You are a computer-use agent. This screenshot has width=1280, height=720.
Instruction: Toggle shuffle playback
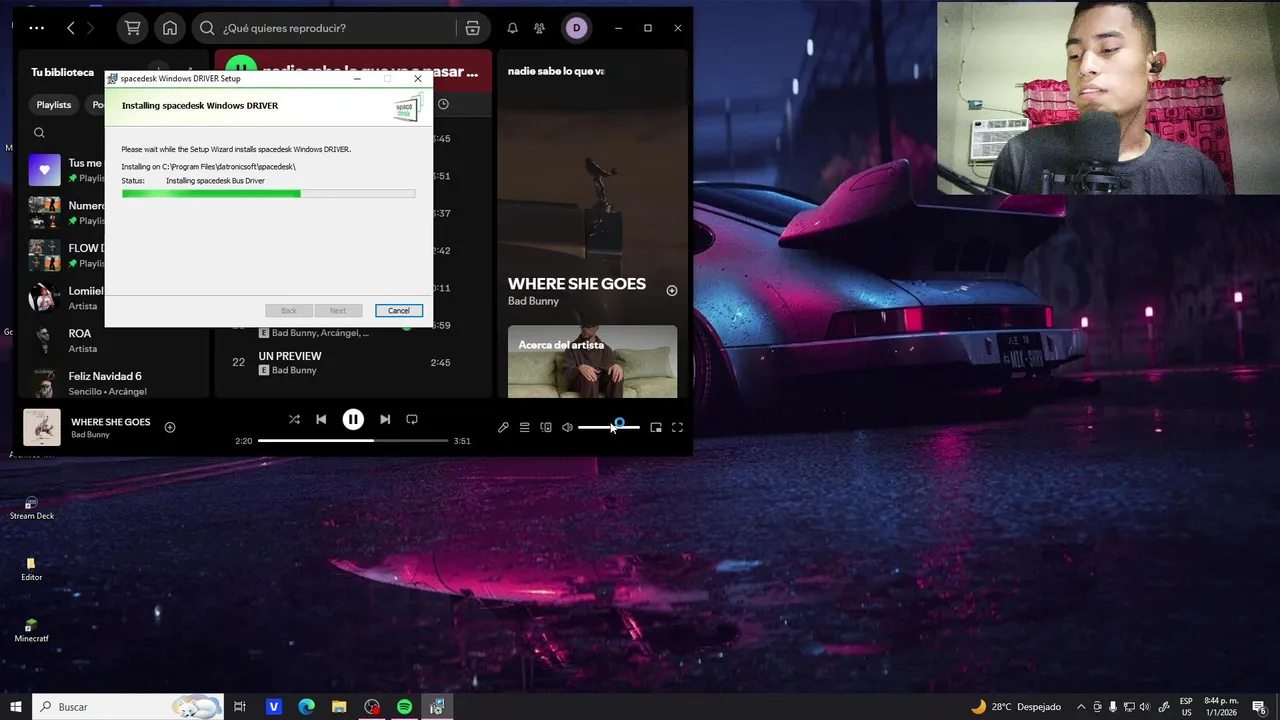click(294, 419)
